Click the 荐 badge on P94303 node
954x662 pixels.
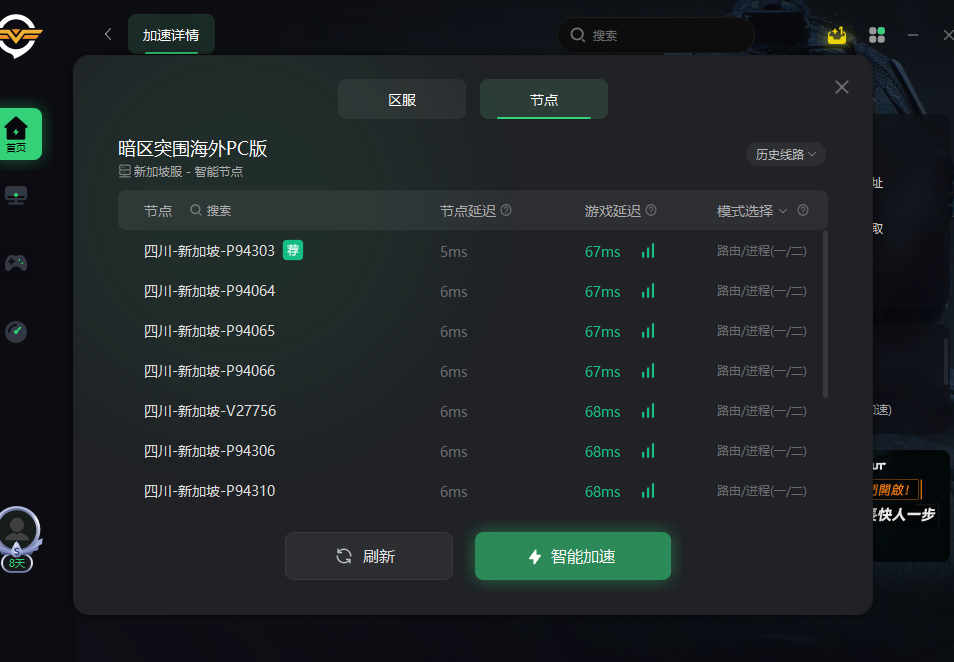[x=293, y=250]
